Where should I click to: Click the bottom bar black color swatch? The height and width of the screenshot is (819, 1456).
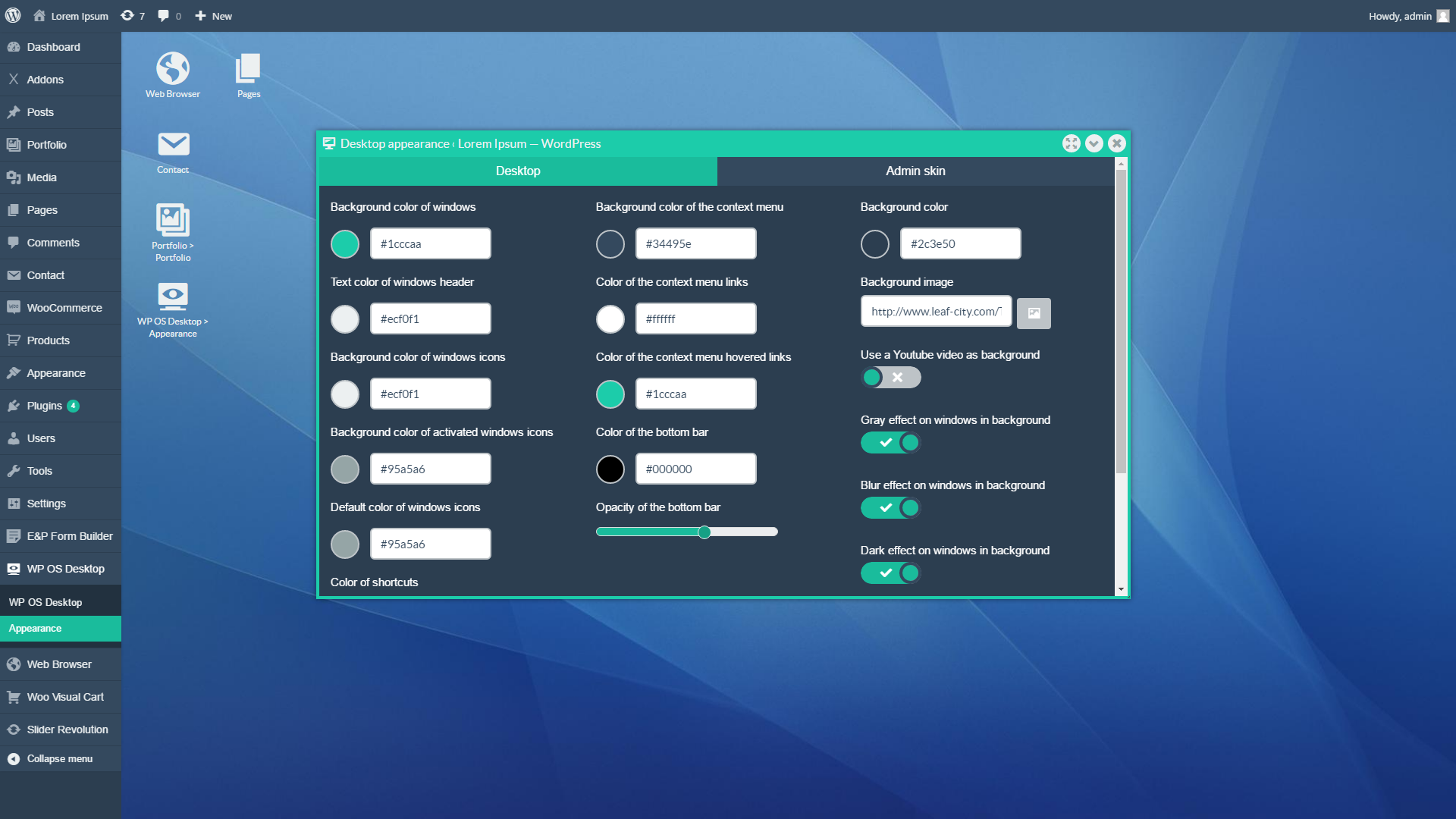610,469
